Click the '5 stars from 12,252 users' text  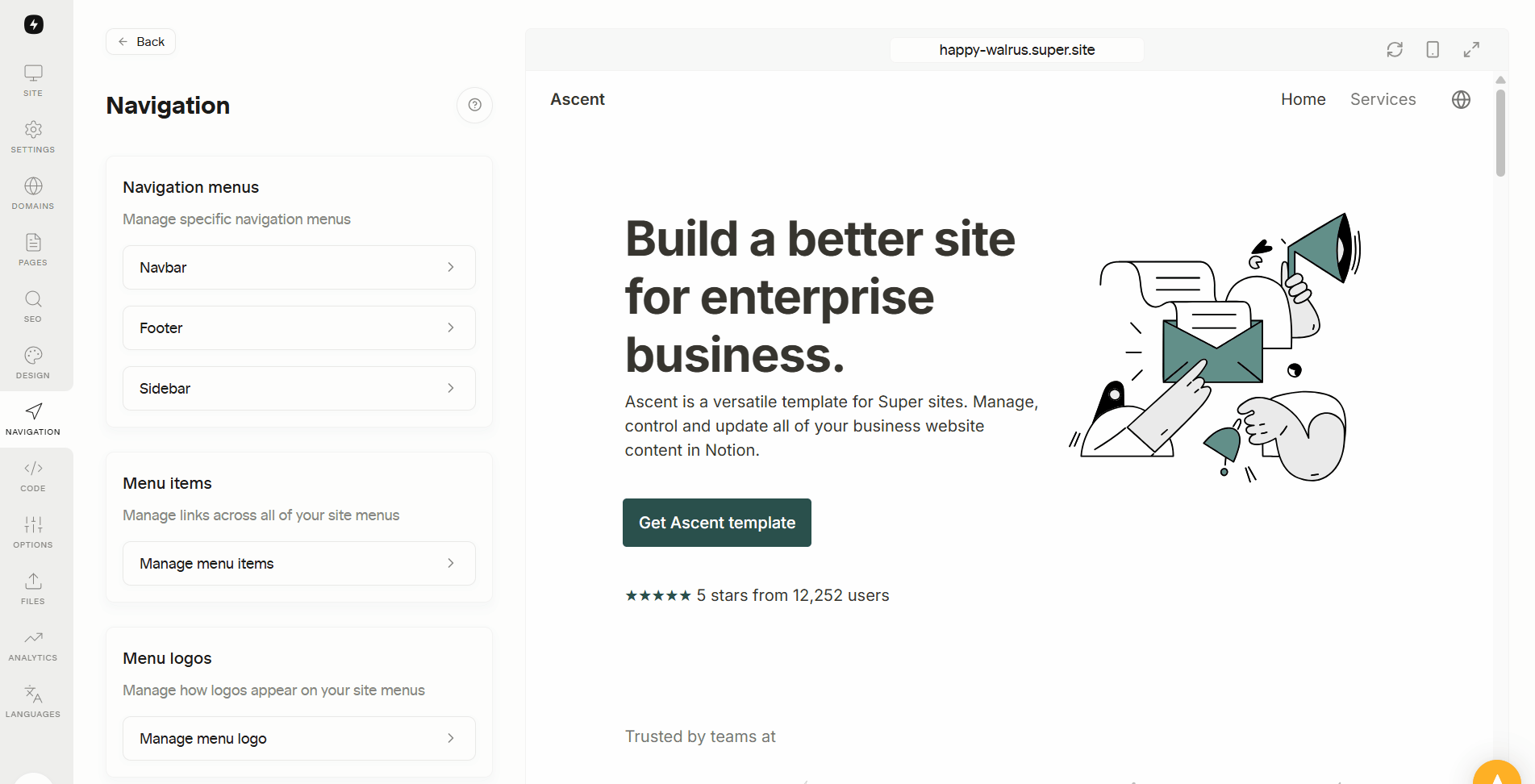[793, 595]
